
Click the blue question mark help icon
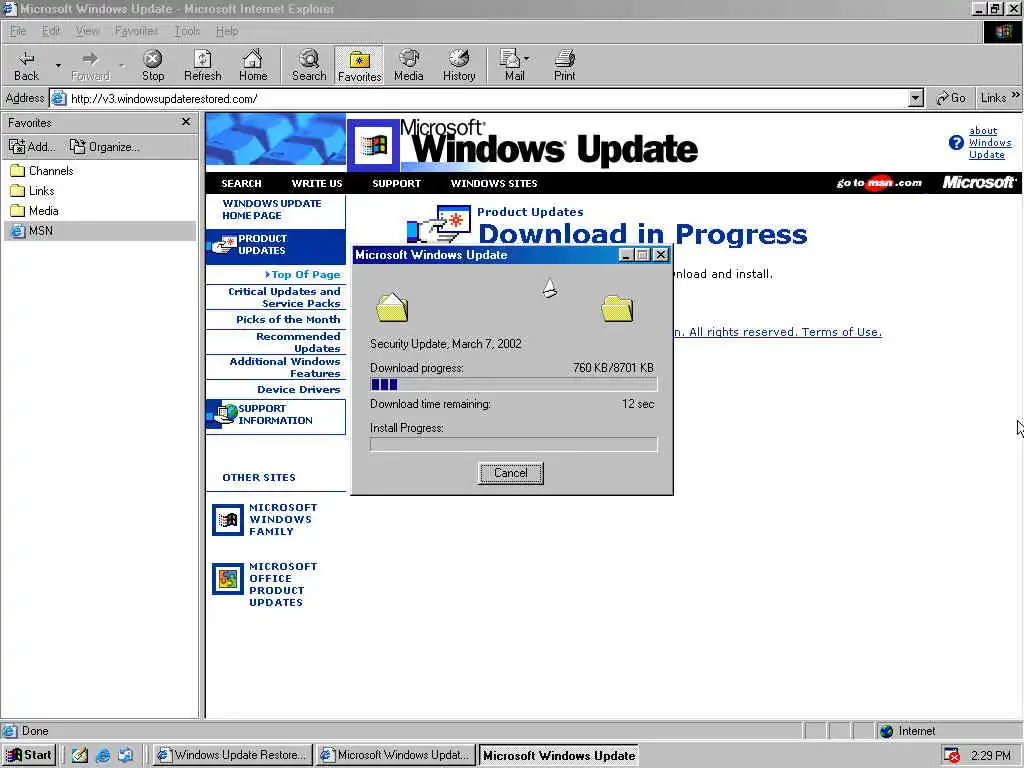(x=956, y=142)
